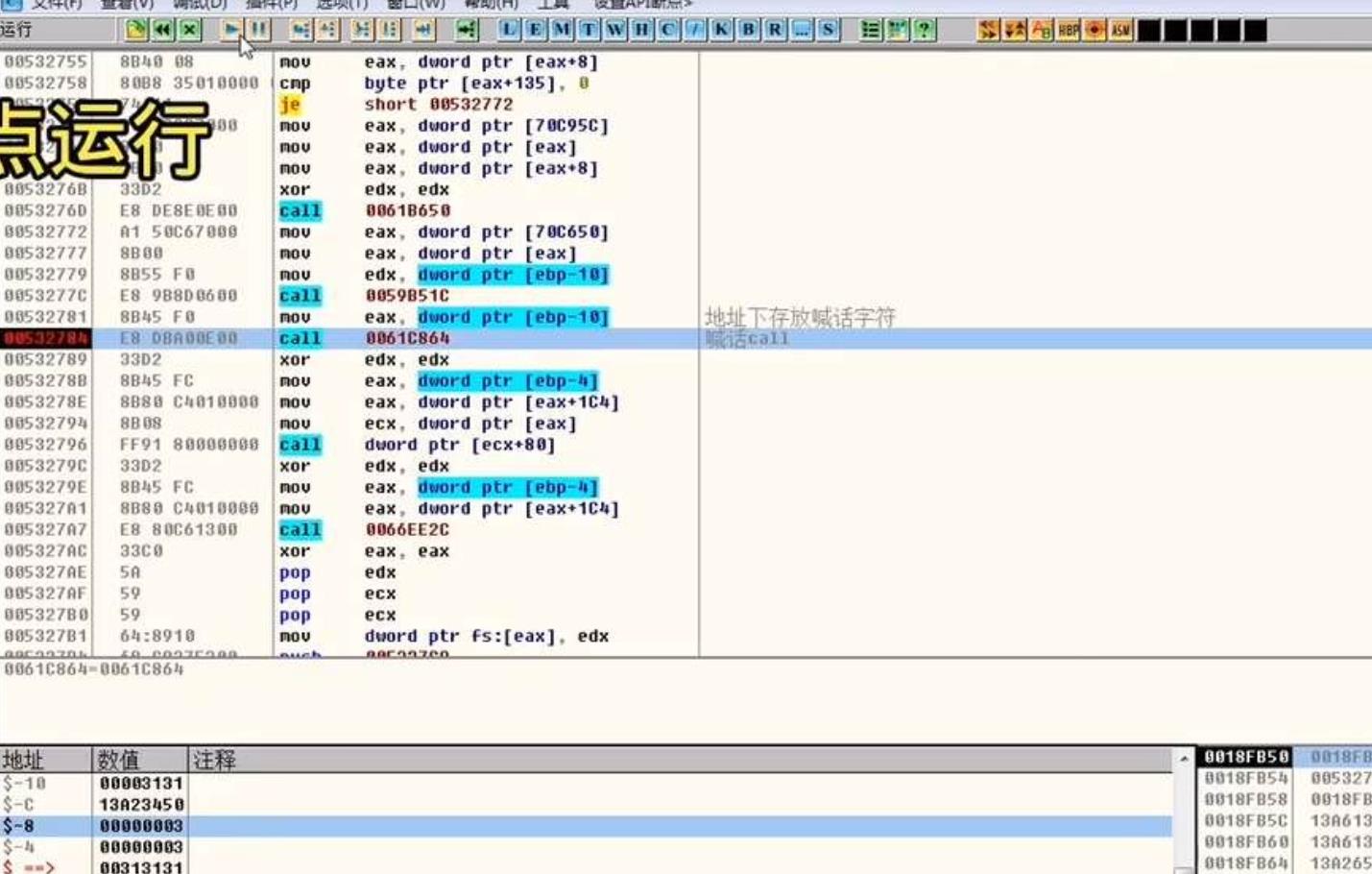Open the green question mark help icon
This screenshot has height=874, width=1372.
(x=924, y=30)
